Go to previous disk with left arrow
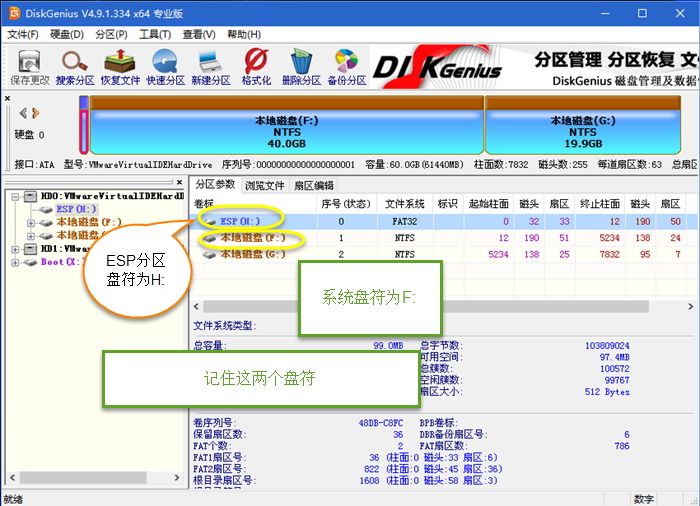The width and height of the screenshot is (700, 506). coord(23,113)
